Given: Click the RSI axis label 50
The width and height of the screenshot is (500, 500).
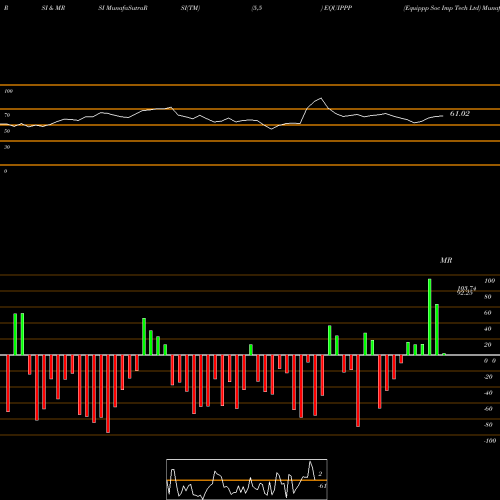Looking at the screenshot, I should tap(7, 131).
